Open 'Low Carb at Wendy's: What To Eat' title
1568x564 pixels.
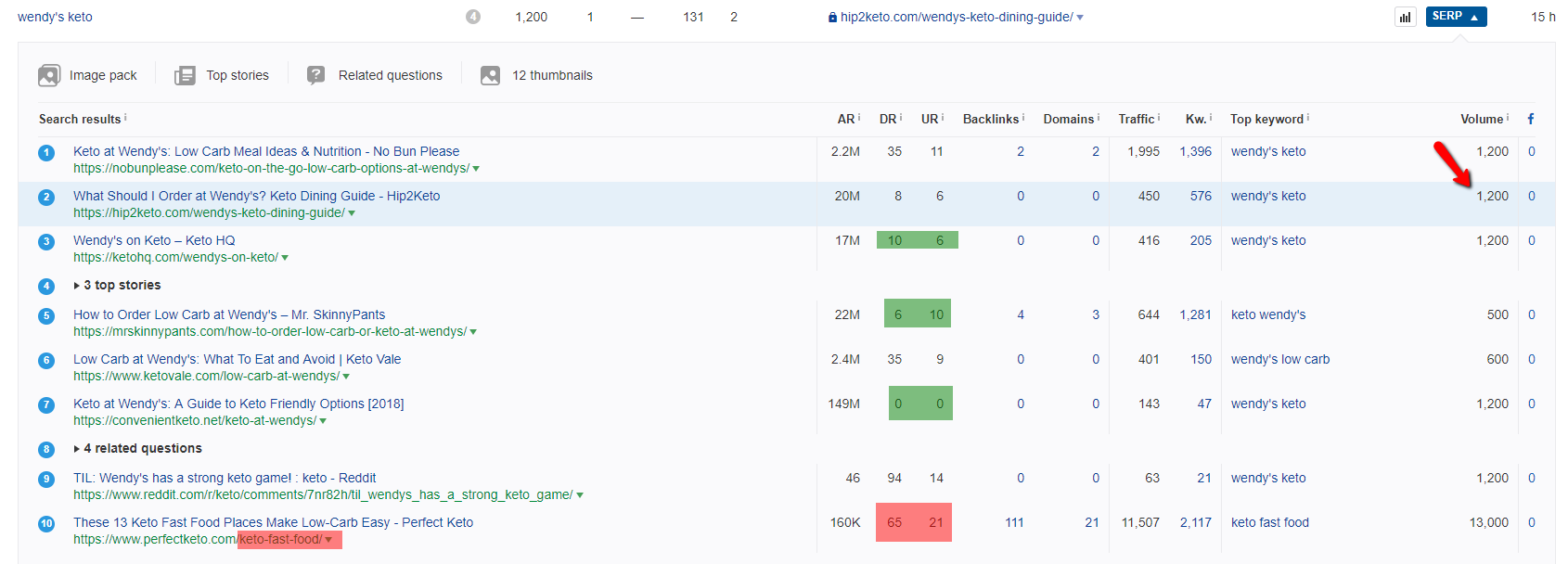click(238, 359)
